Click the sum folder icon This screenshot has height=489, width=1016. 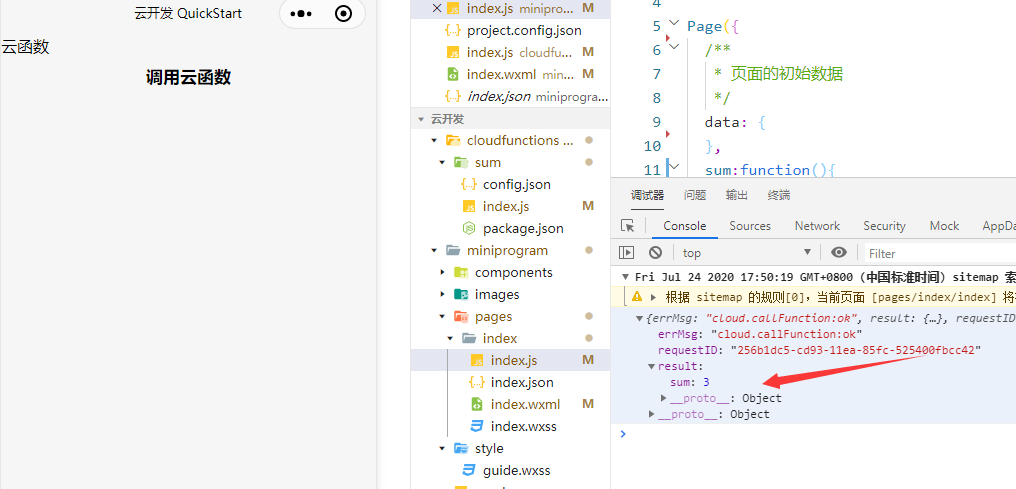461,162
